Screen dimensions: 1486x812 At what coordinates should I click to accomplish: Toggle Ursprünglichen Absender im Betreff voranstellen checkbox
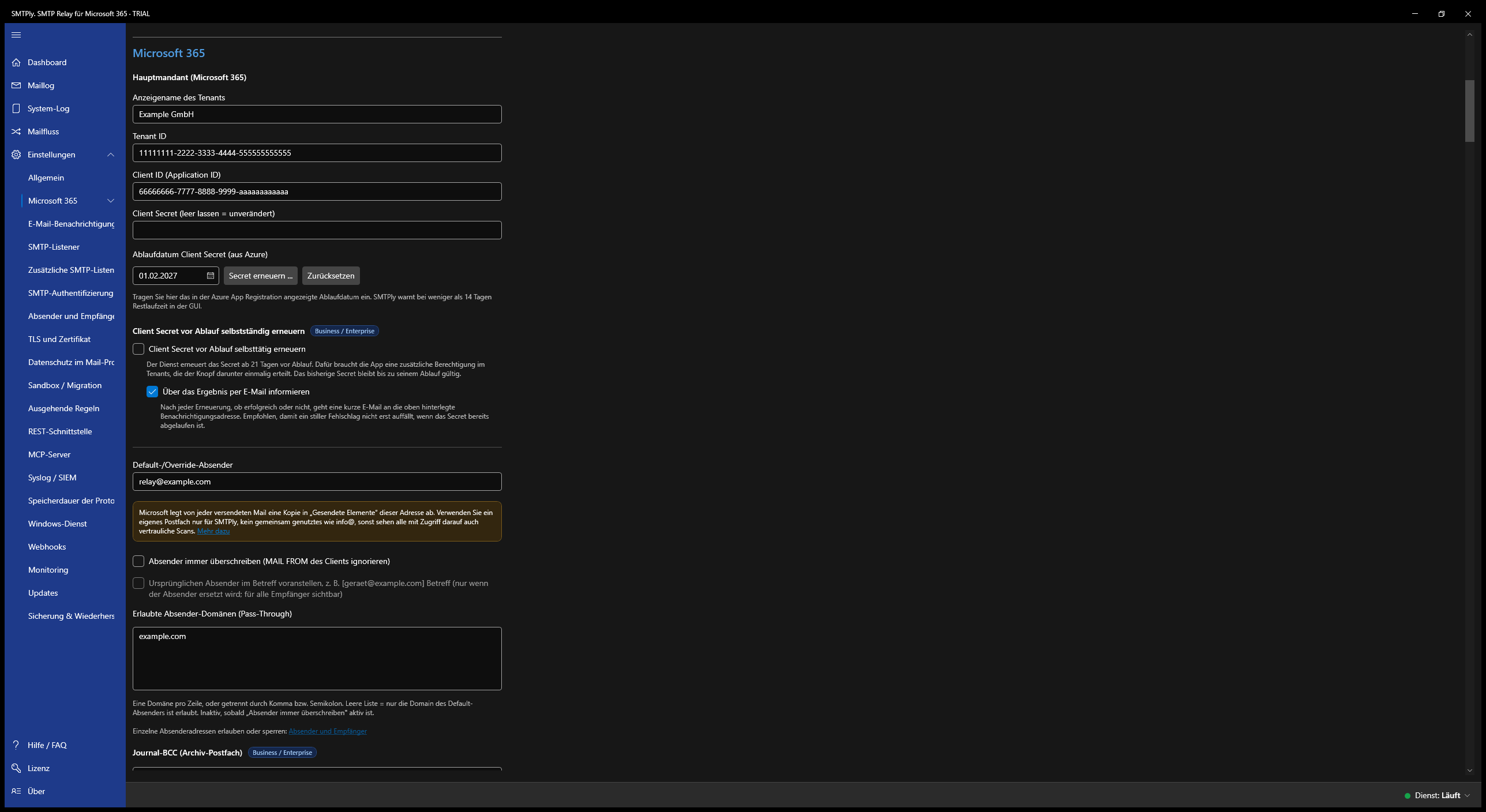click(138, 583)
